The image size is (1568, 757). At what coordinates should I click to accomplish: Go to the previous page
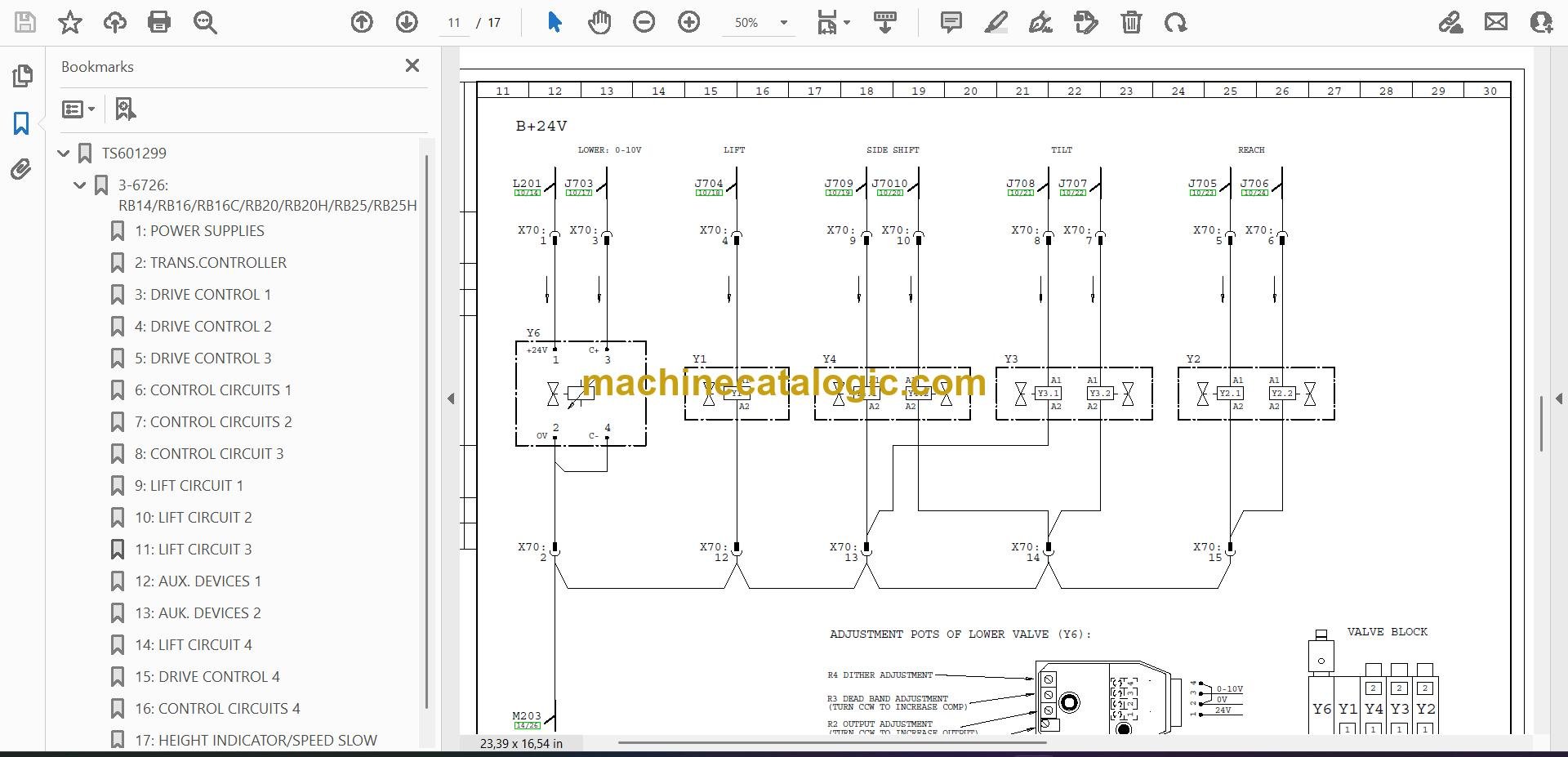(x=362, y=22)
